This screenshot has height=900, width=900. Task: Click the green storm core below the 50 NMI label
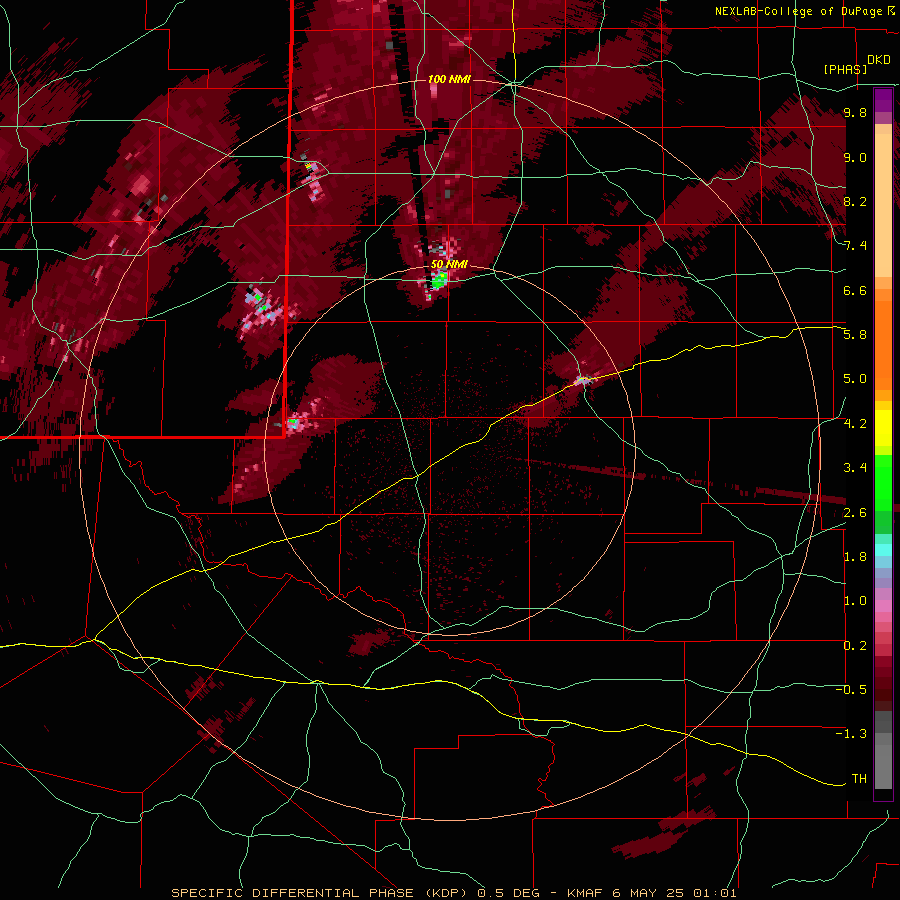[x=440, y=280]
